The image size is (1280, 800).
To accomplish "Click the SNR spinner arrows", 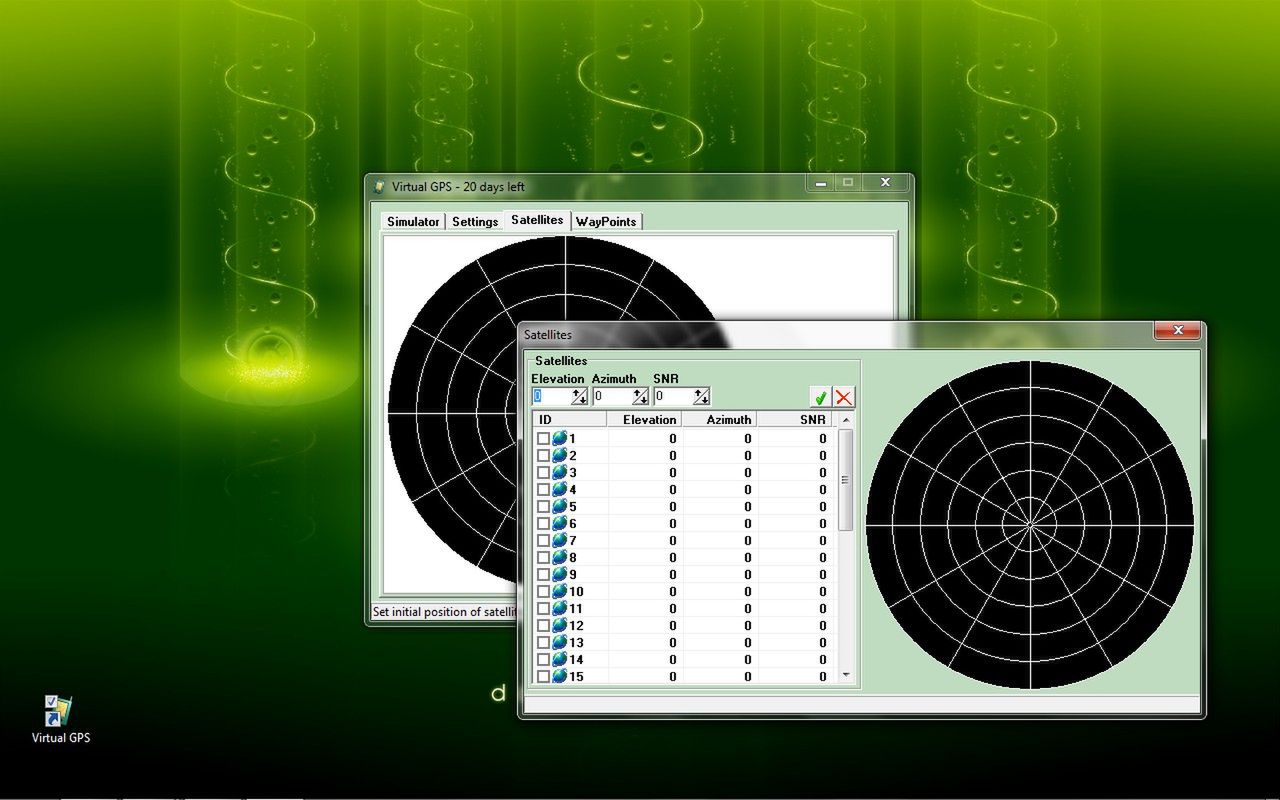I will (701, 397).
